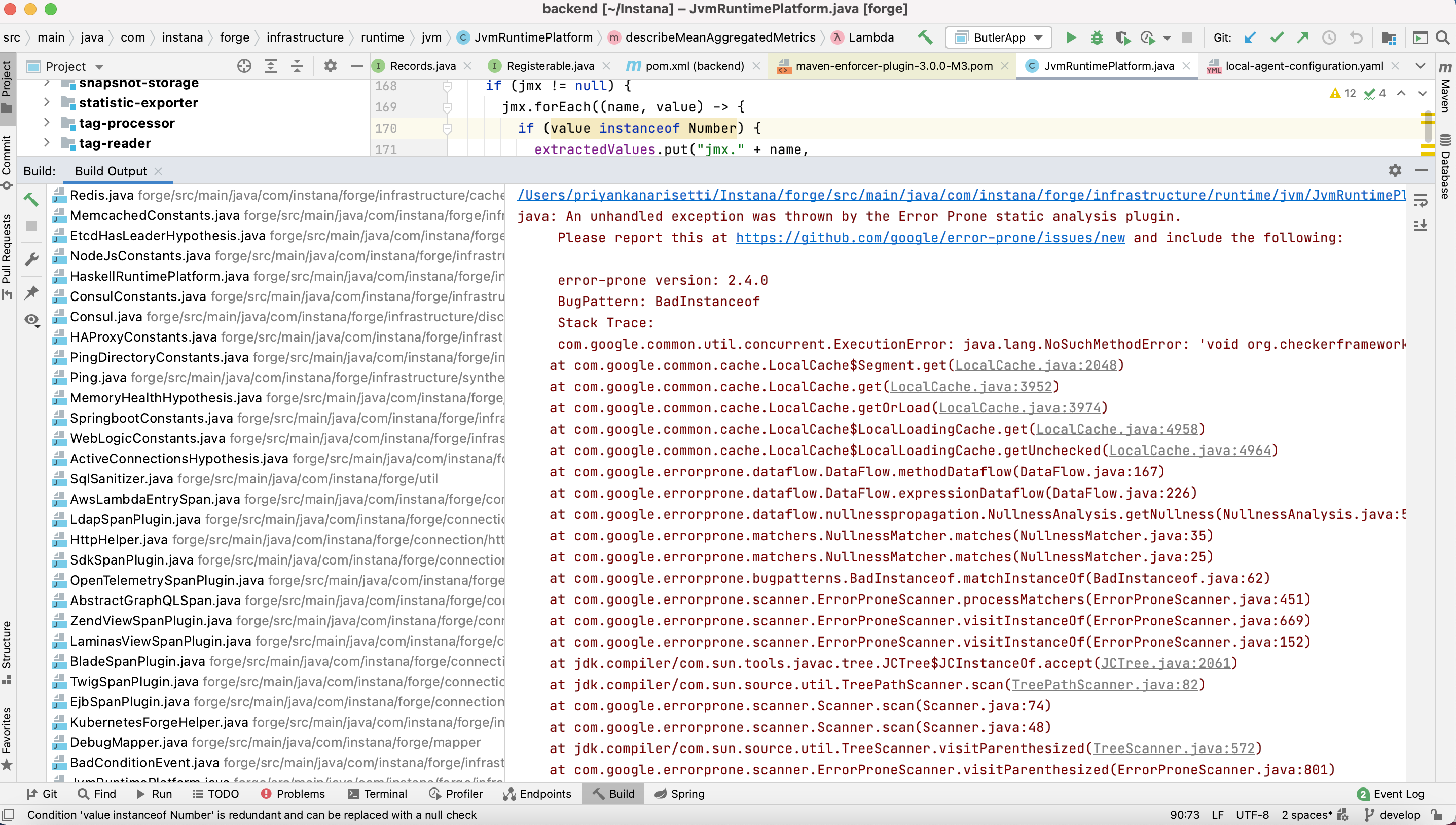The height and width of the screenshot is (825, 1456).
Task: Push commits using the green Git arrow icon
Action: (x=1302, y=37)
